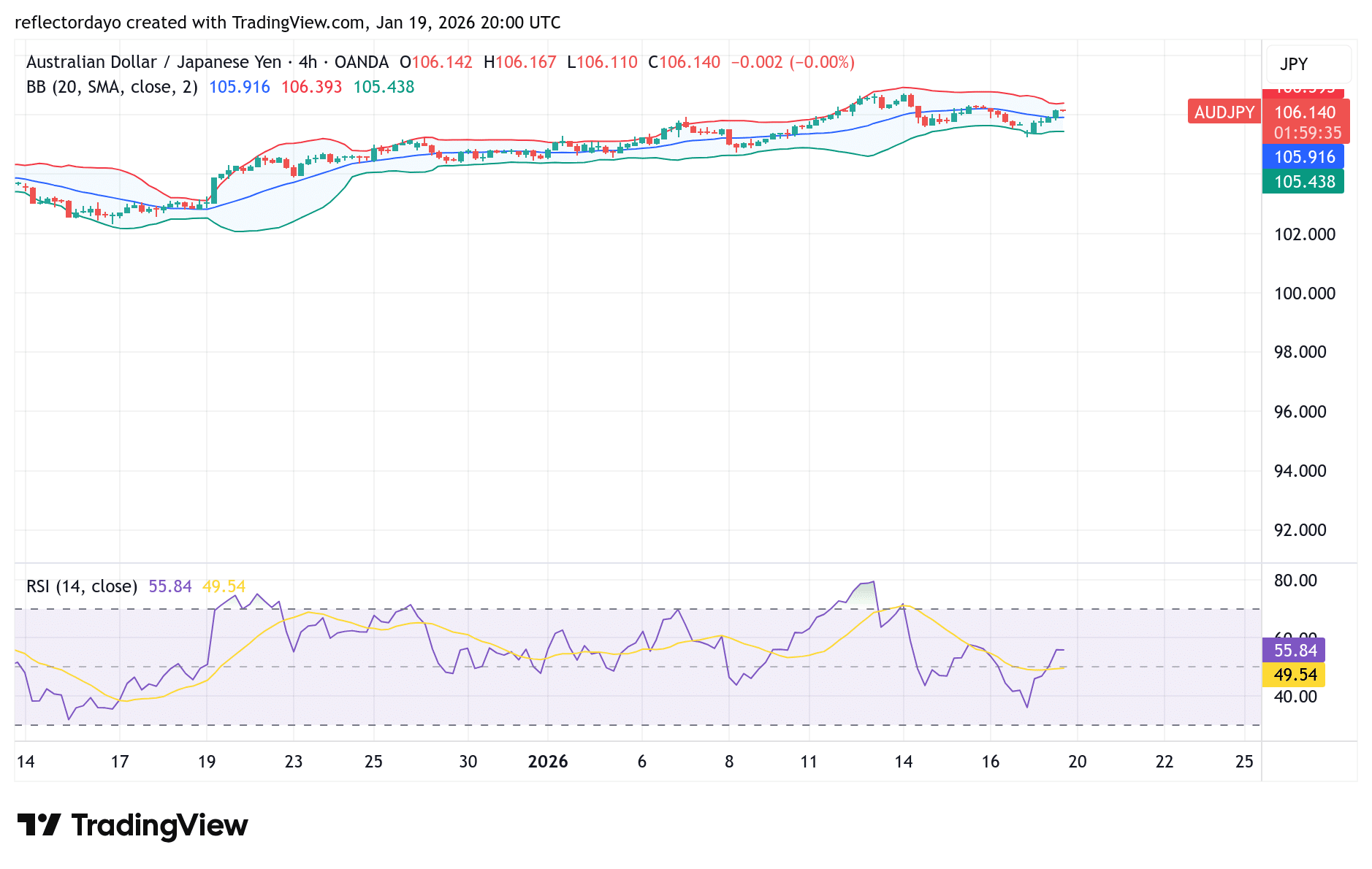Click the yellow 49.54 RSI average tag
The width and height of the screenshot is (1372, 869).
(1294, 675)
